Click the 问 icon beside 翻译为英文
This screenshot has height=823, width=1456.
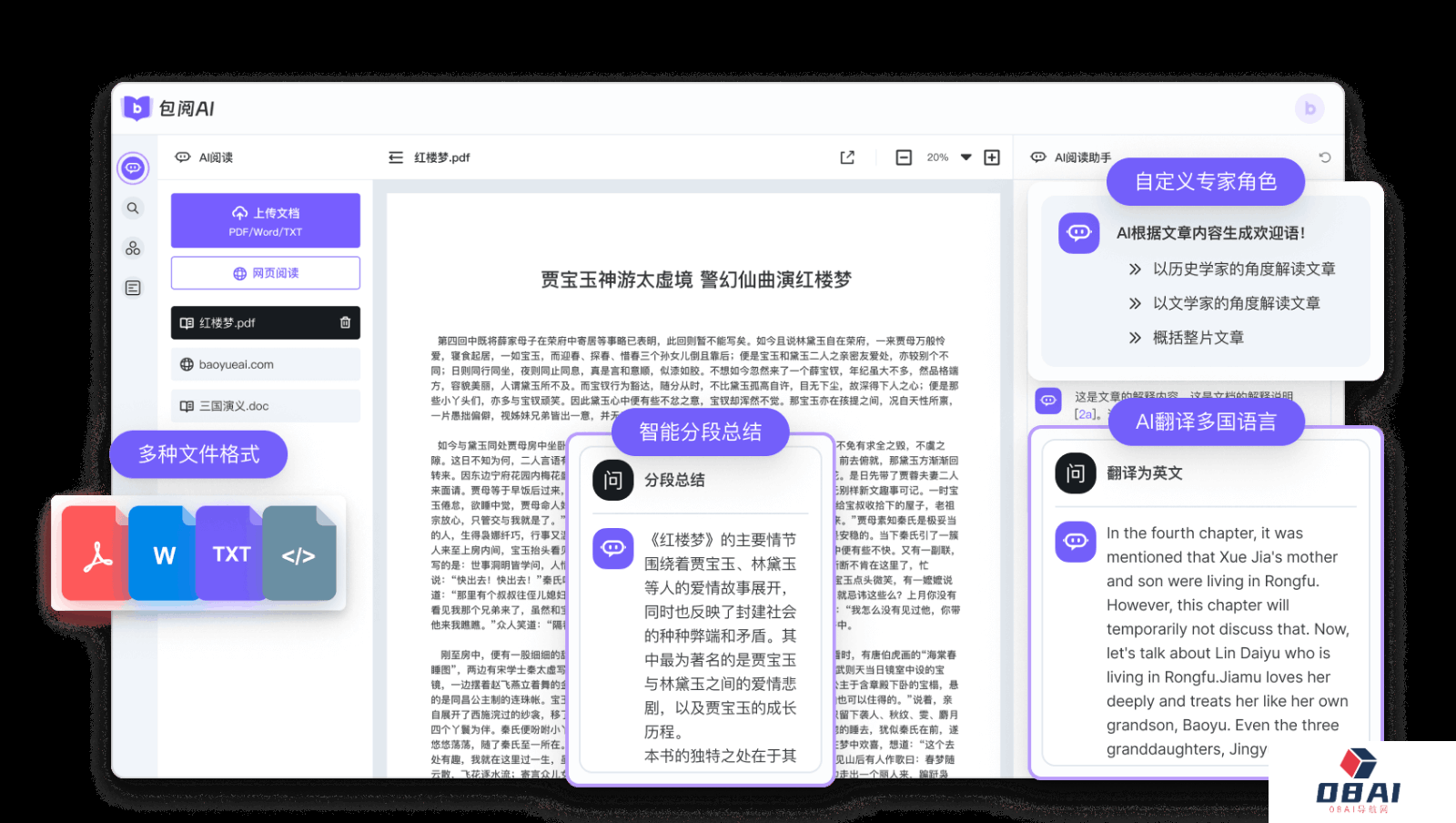[x=1076, y=472]
